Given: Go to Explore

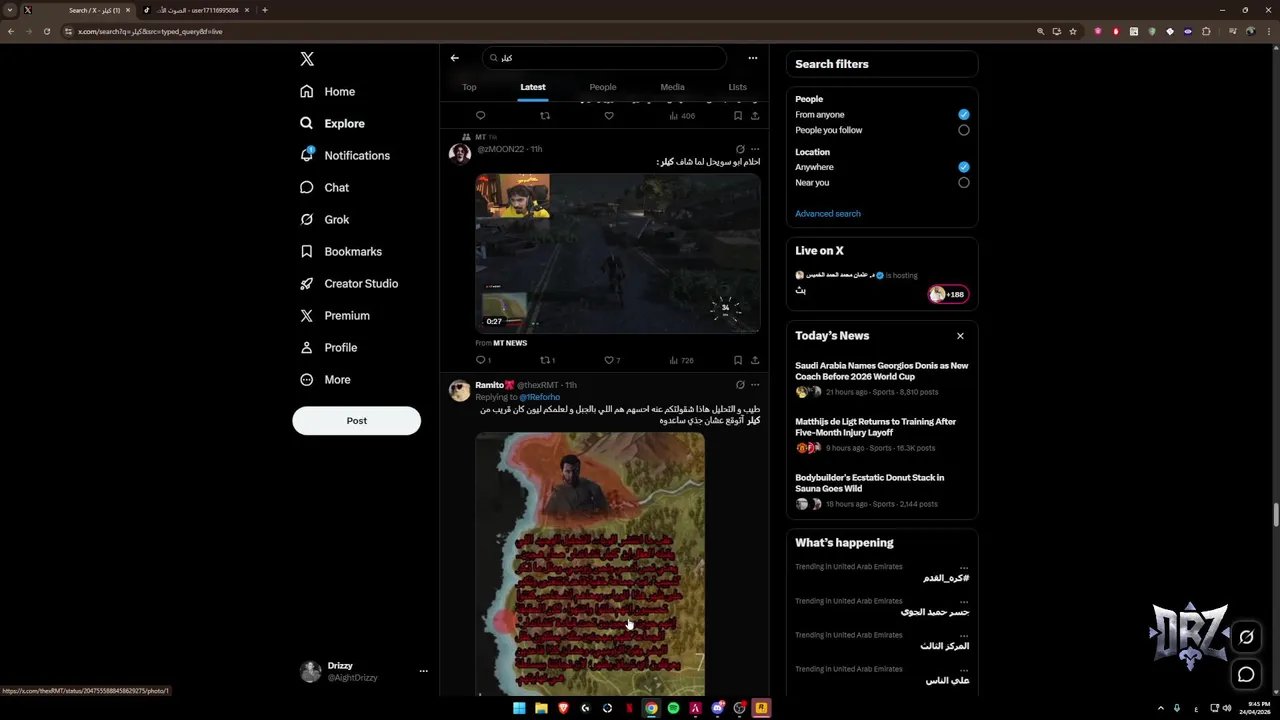Looking at the screenshot, I should 332,123.
